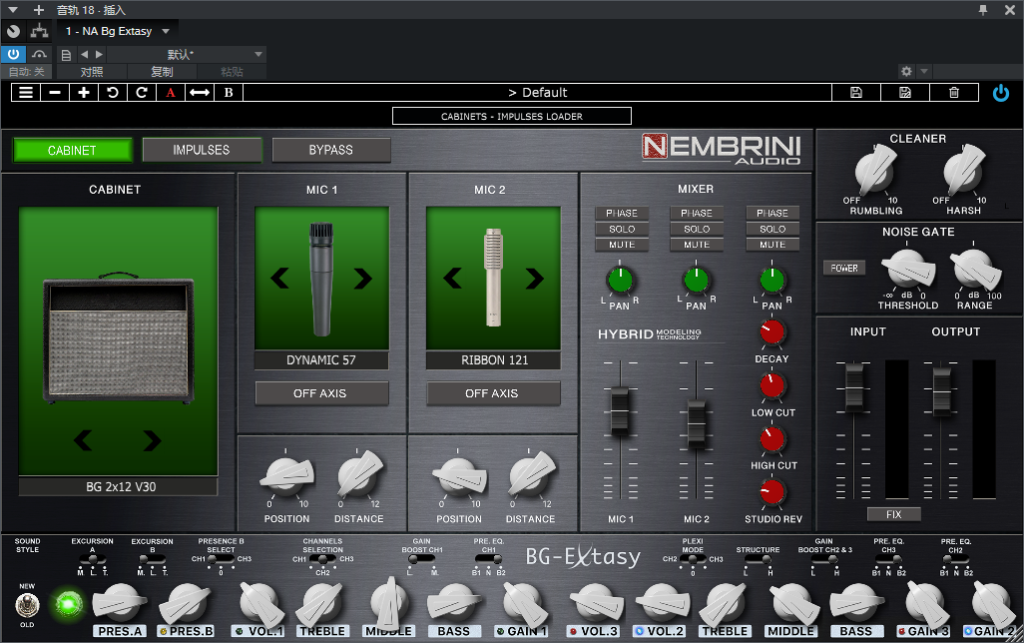Go to previous host preset arrow
The image size is (1024, 643).
click(x=84, y=54)
